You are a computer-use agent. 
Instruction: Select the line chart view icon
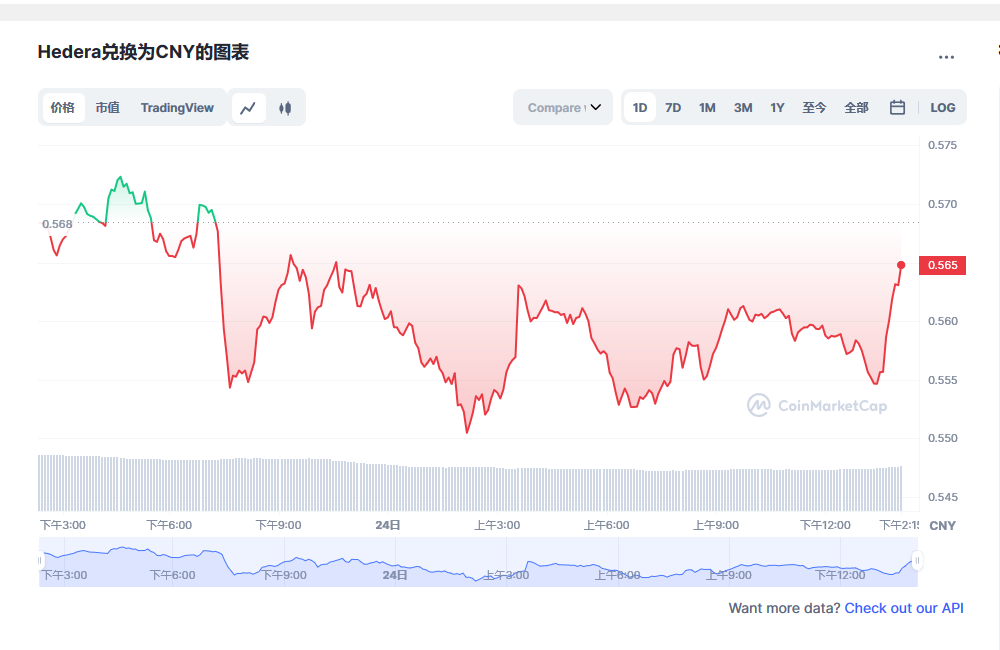[x=248, y=108]
